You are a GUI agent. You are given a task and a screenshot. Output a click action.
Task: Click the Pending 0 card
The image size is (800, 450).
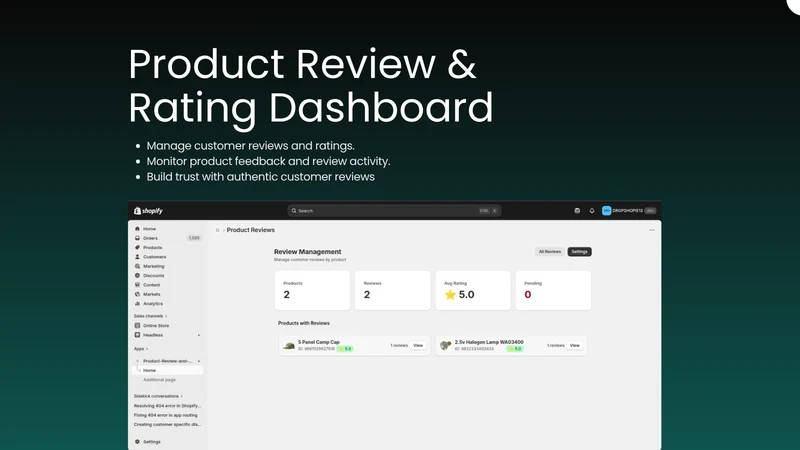(x=553, y=290)
